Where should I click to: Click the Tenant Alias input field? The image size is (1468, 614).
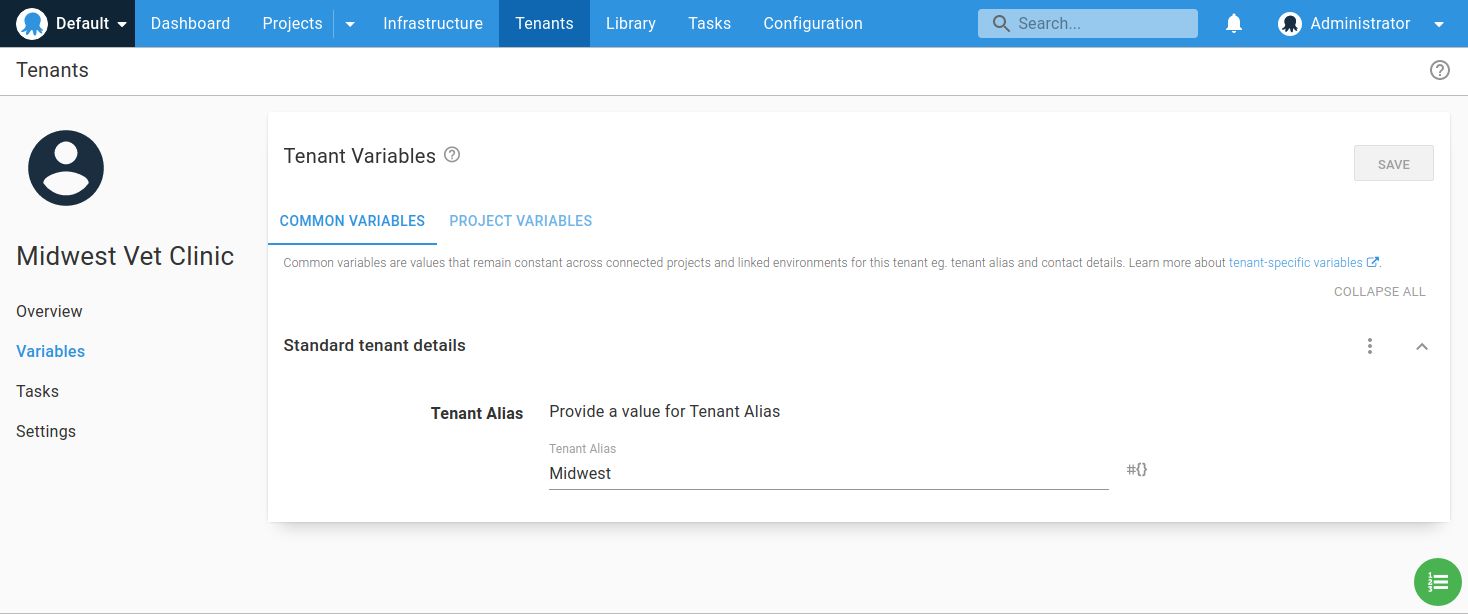coord(829,473)
